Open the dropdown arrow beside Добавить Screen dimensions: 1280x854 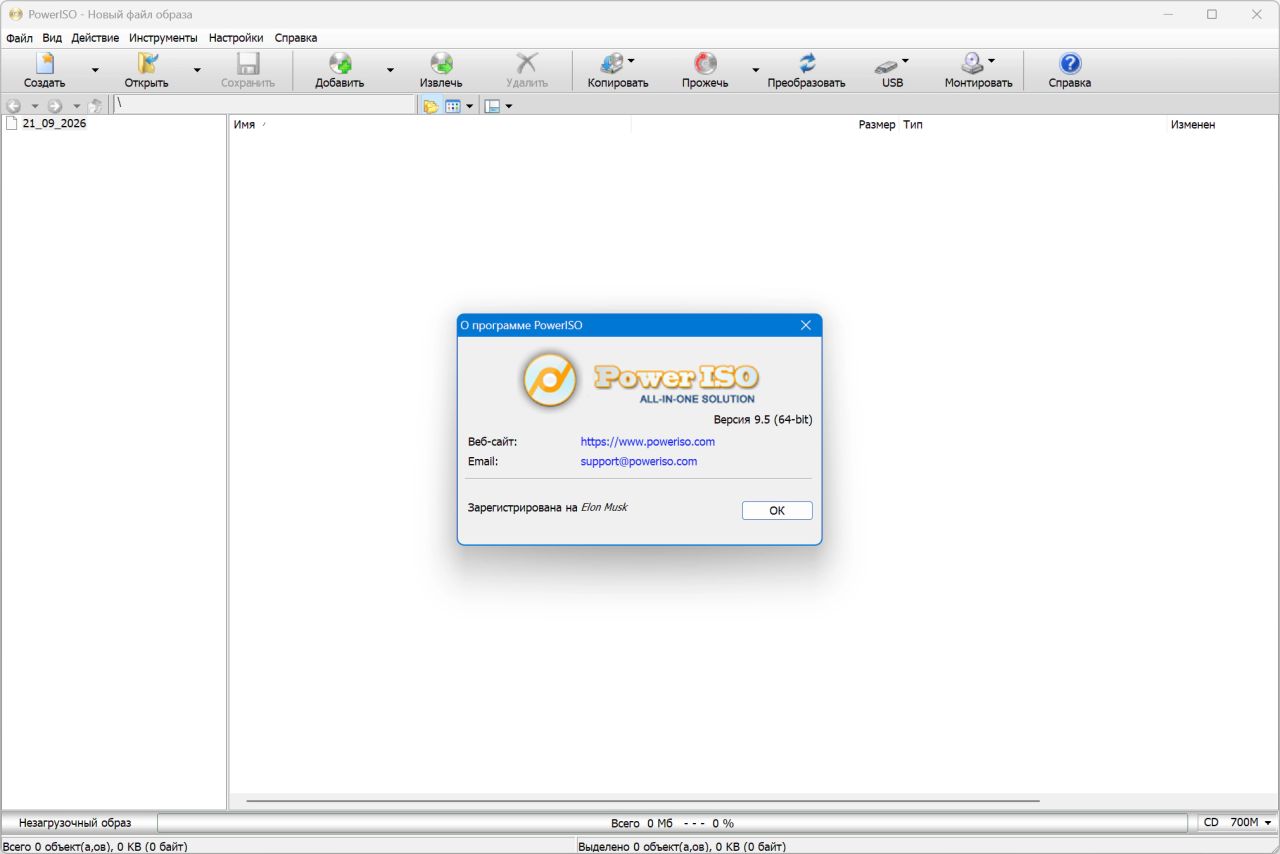click(390, 70)
